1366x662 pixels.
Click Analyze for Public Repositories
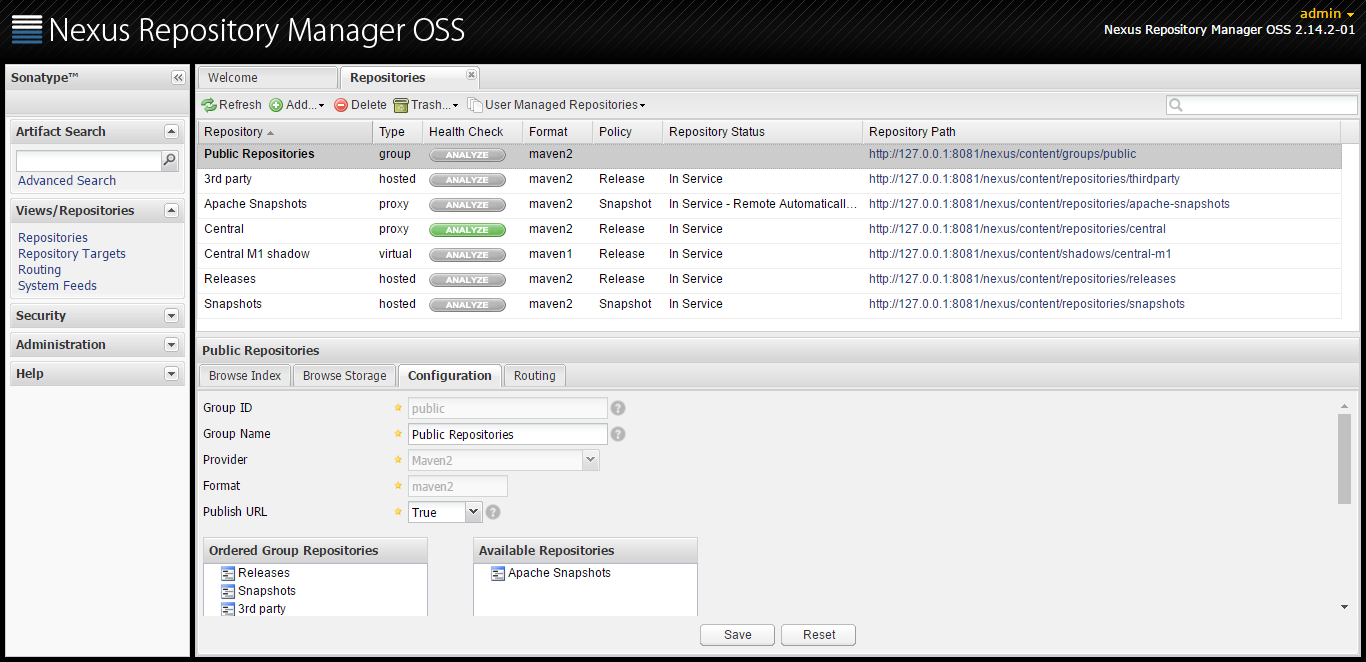tap(467, 155)
